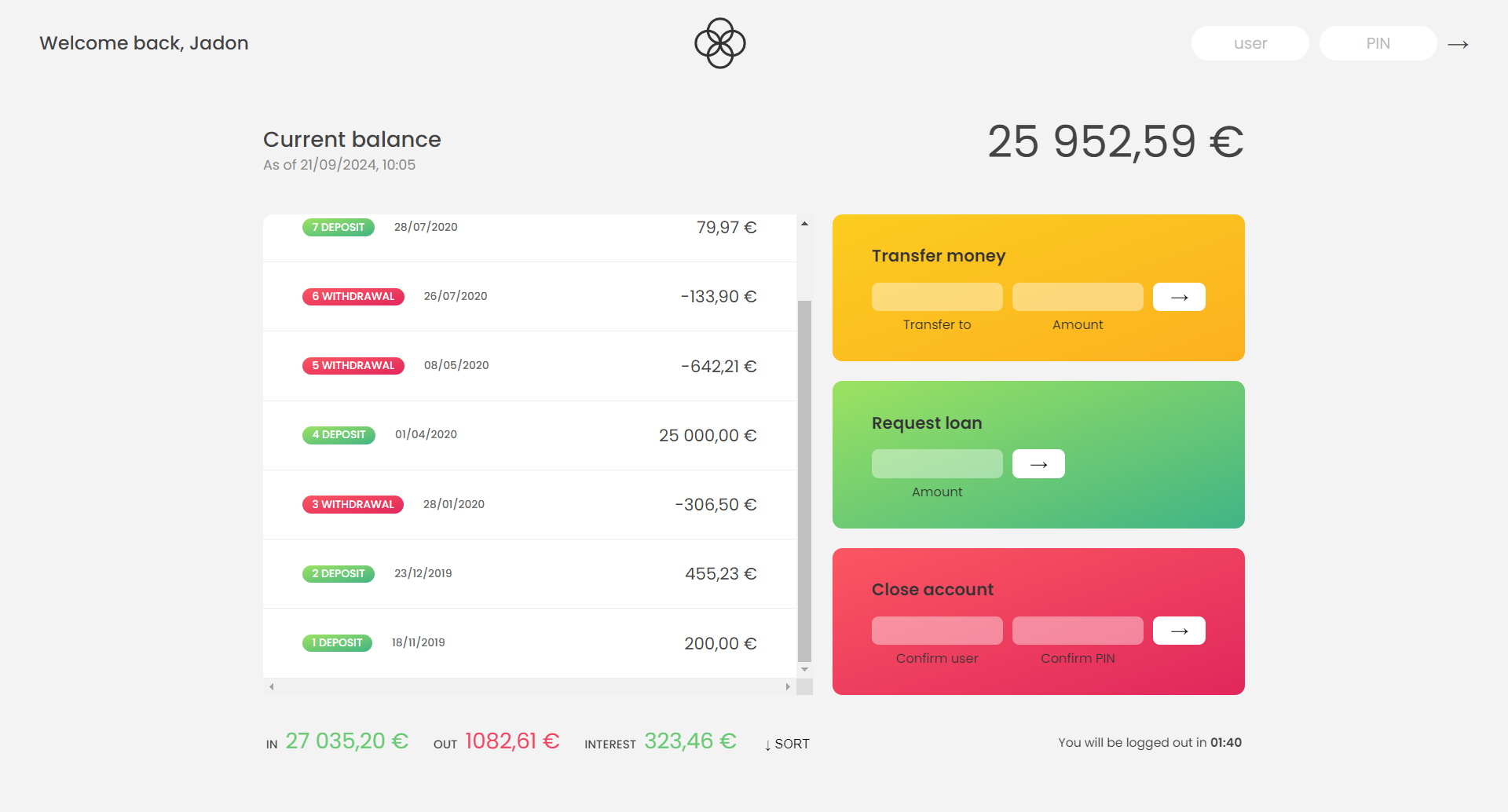Click the four-circle bank logo

(719, 43)
